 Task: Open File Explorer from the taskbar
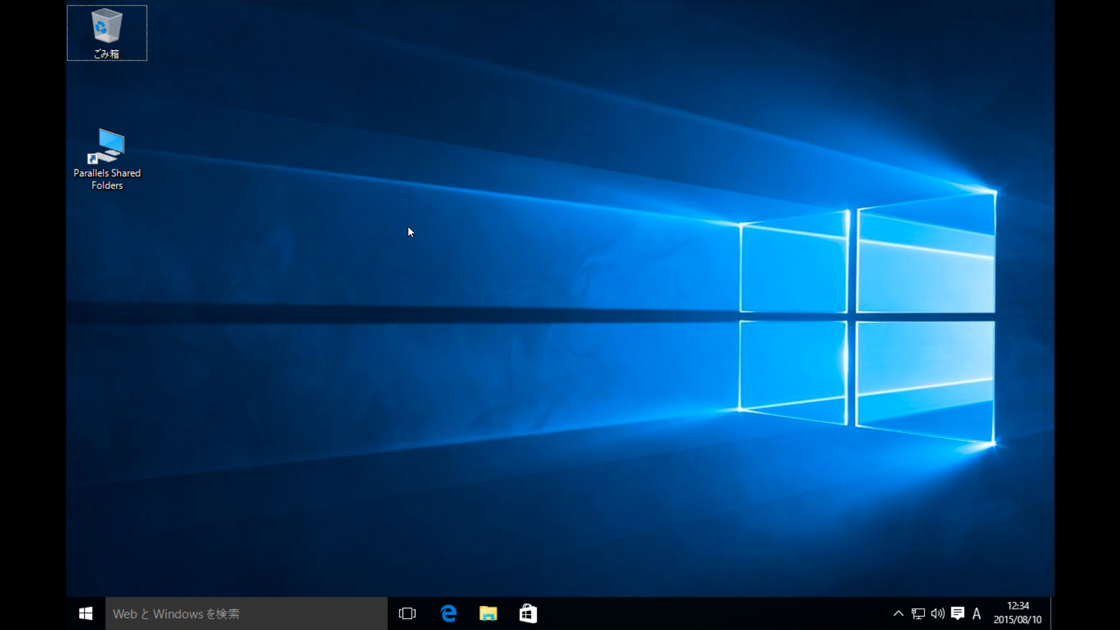click(x=488, y=614)
